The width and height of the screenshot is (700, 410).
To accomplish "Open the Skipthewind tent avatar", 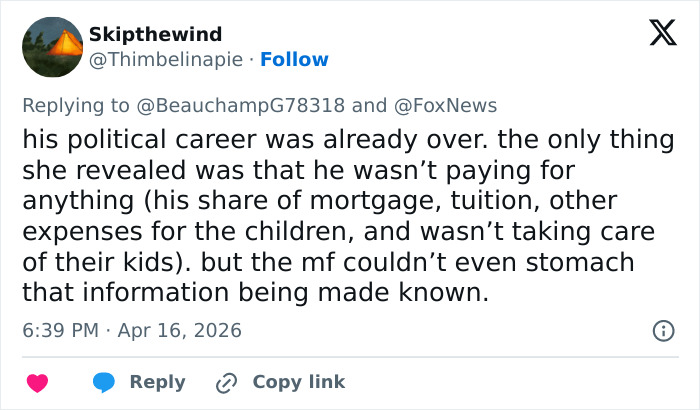I will (x=52, y=47).
